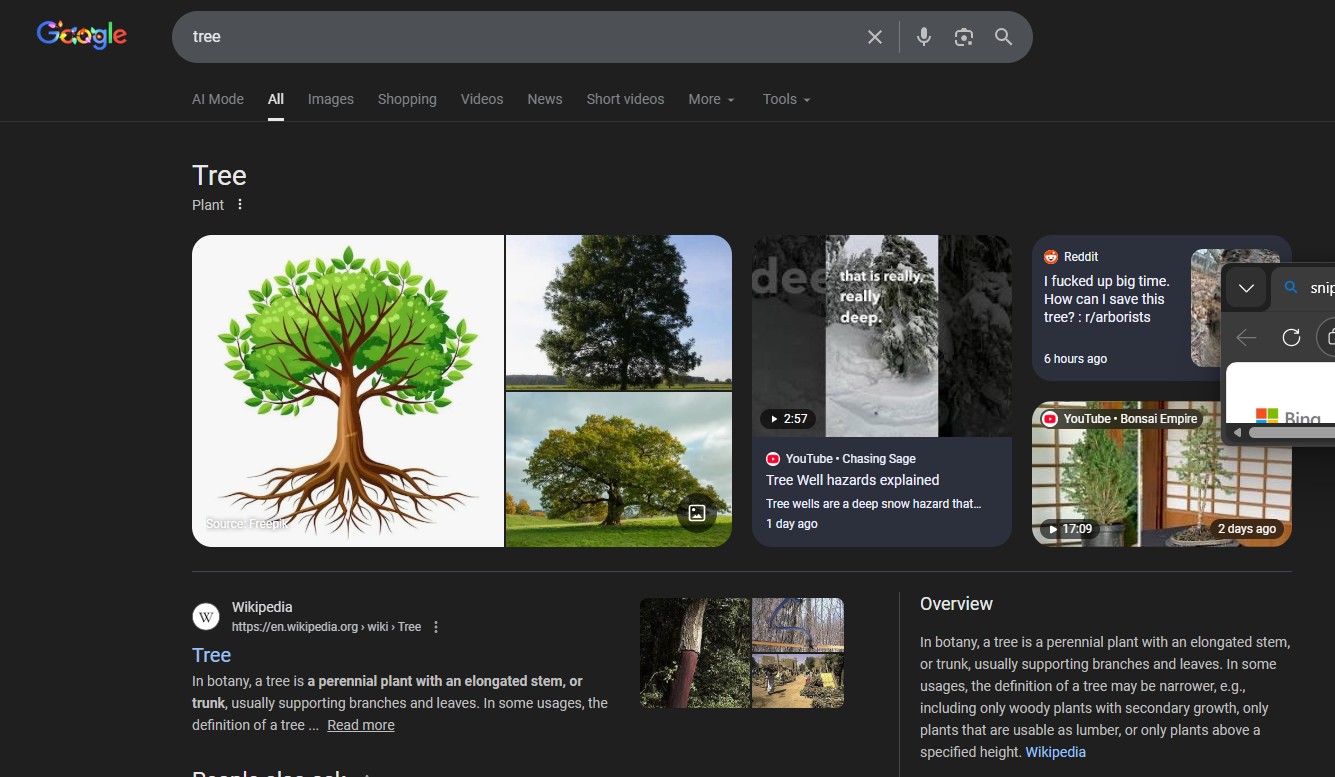Screen dimensions: 1335x777
Task: Open the view-images icon on tree photos
Action: coord(697,514)
